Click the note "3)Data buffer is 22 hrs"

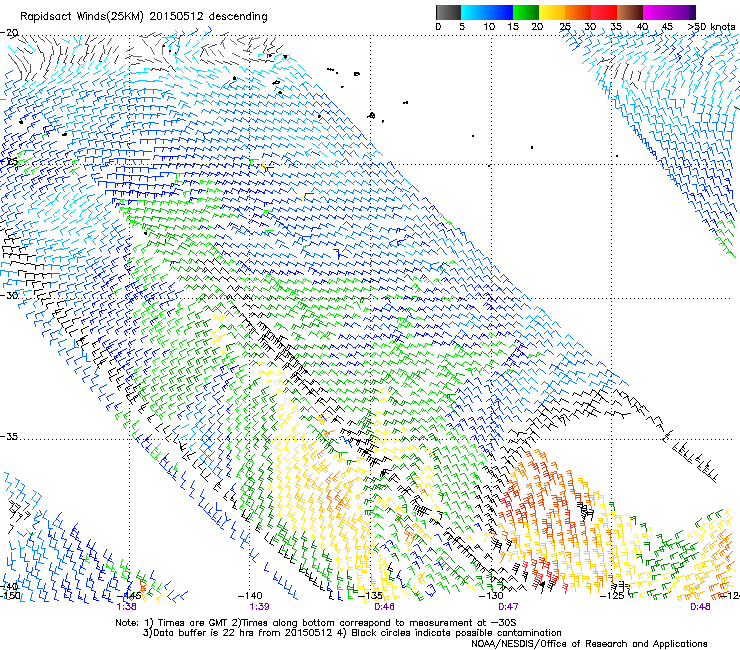(199, 633)
